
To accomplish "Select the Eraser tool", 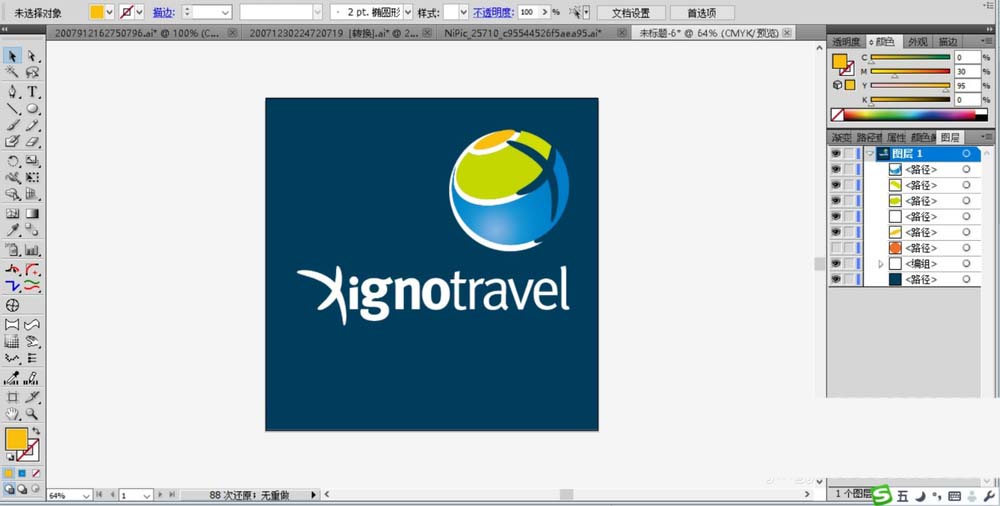I will 32,142.
